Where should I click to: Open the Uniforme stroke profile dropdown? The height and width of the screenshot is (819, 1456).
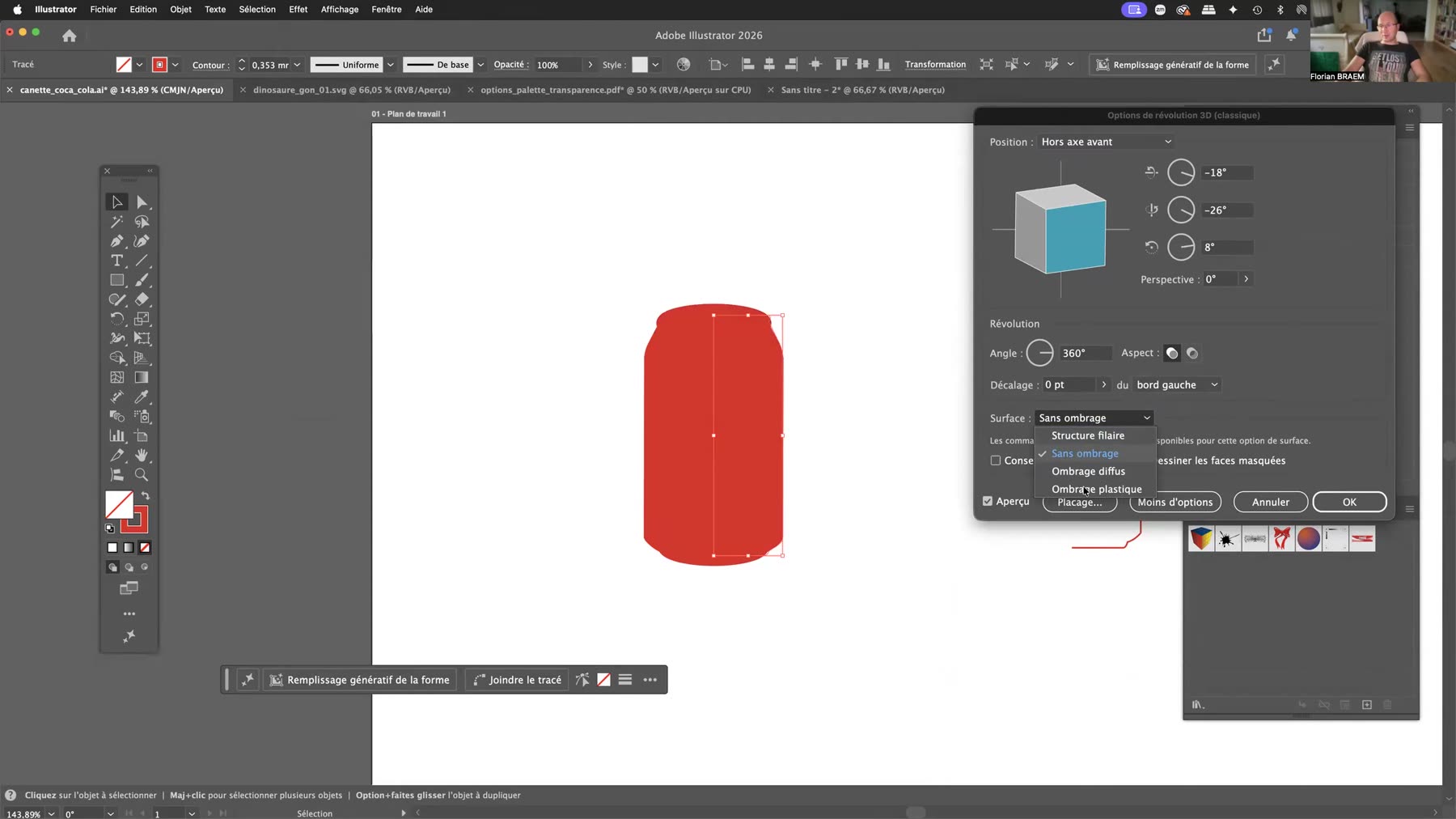pos(391,65)
